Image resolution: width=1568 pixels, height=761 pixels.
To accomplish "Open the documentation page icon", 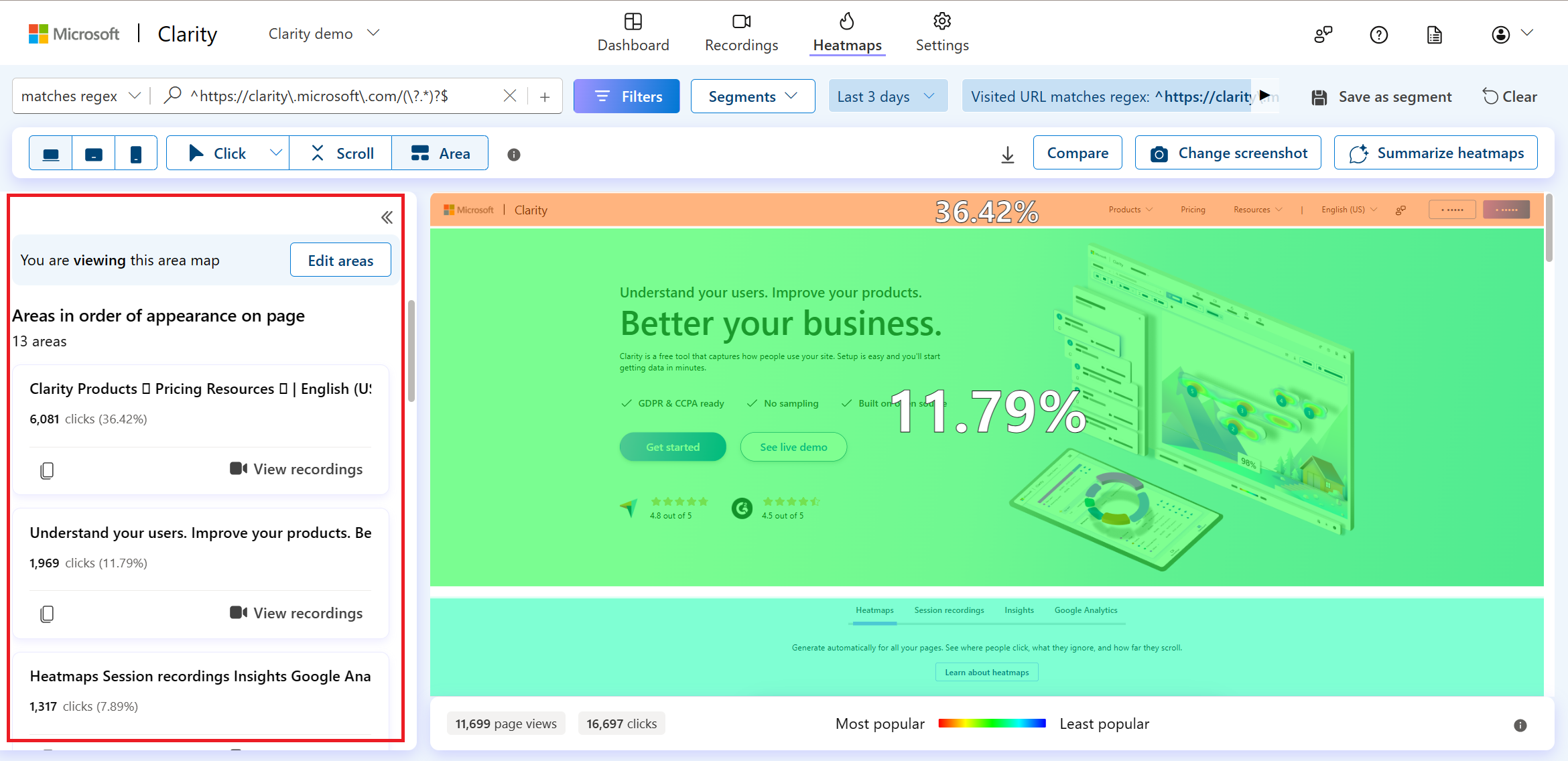I will (1435, 35).
